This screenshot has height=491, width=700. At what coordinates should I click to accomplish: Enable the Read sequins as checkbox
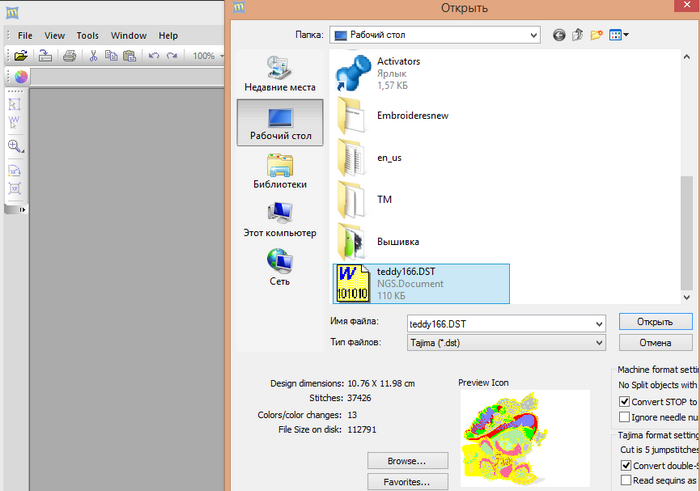pos(626,480)
